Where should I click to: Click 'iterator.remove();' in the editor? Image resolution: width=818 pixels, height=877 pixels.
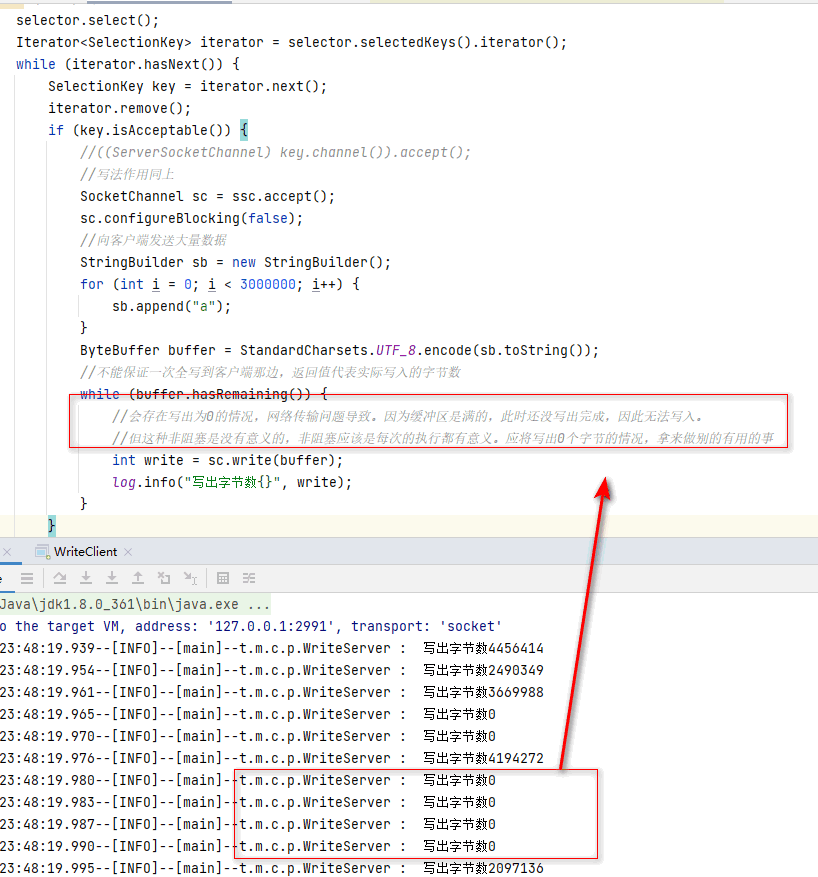click(120, 109)
